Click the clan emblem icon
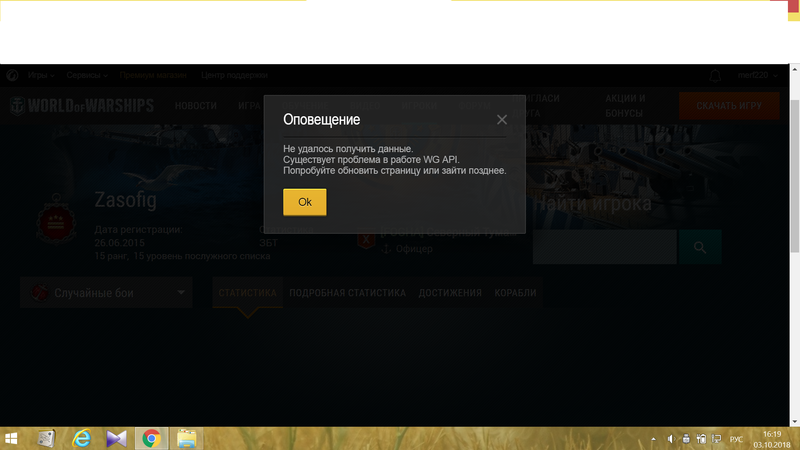The width and height of the screenshot is (800, 450). coord(366,239)
